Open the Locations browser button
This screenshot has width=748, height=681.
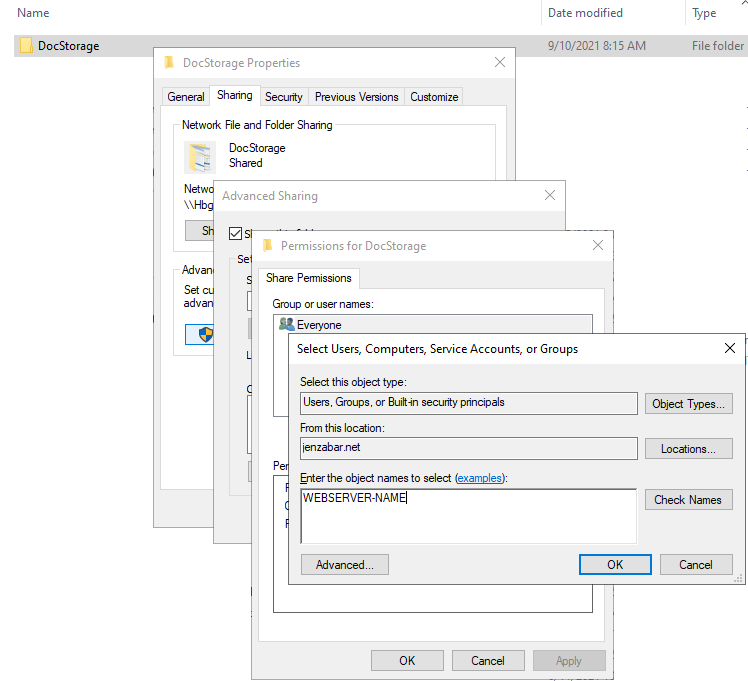(688, 449)
